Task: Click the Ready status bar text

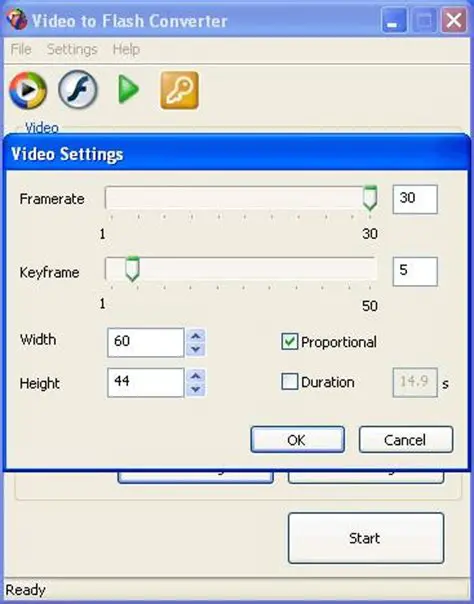Action: click(x=25, y=590)
